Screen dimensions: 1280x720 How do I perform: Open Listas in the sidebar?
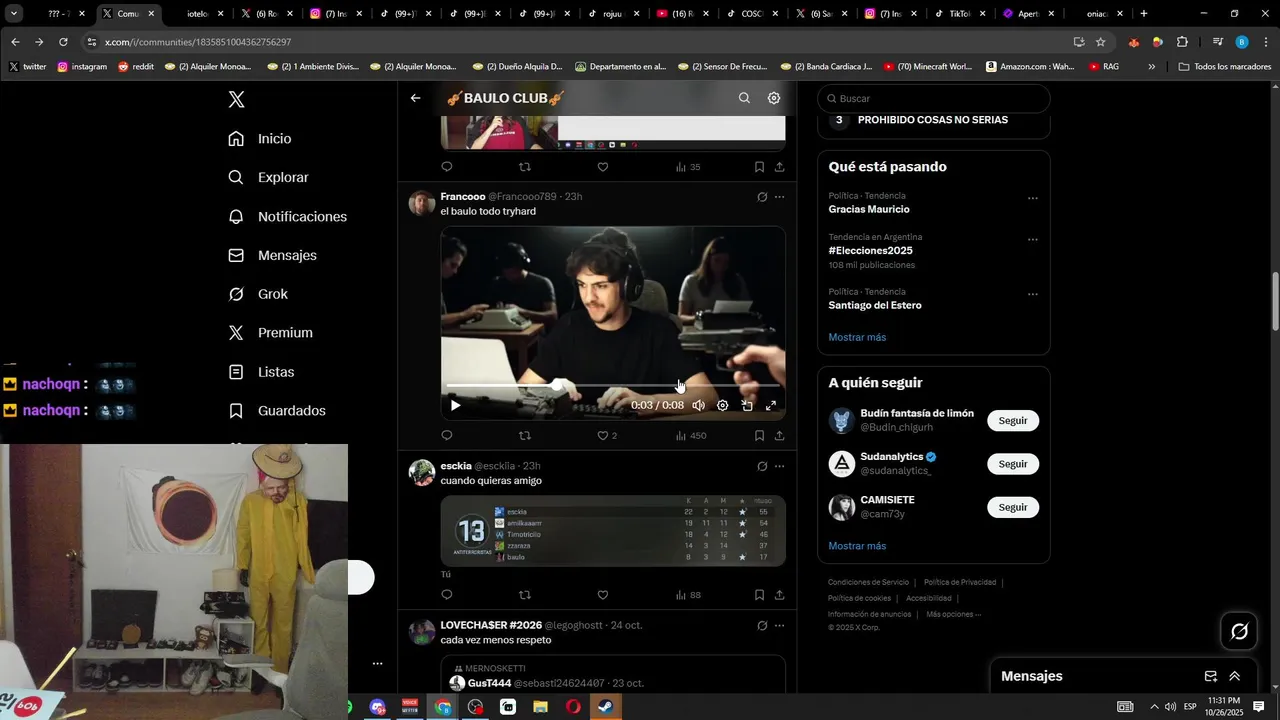261,372
